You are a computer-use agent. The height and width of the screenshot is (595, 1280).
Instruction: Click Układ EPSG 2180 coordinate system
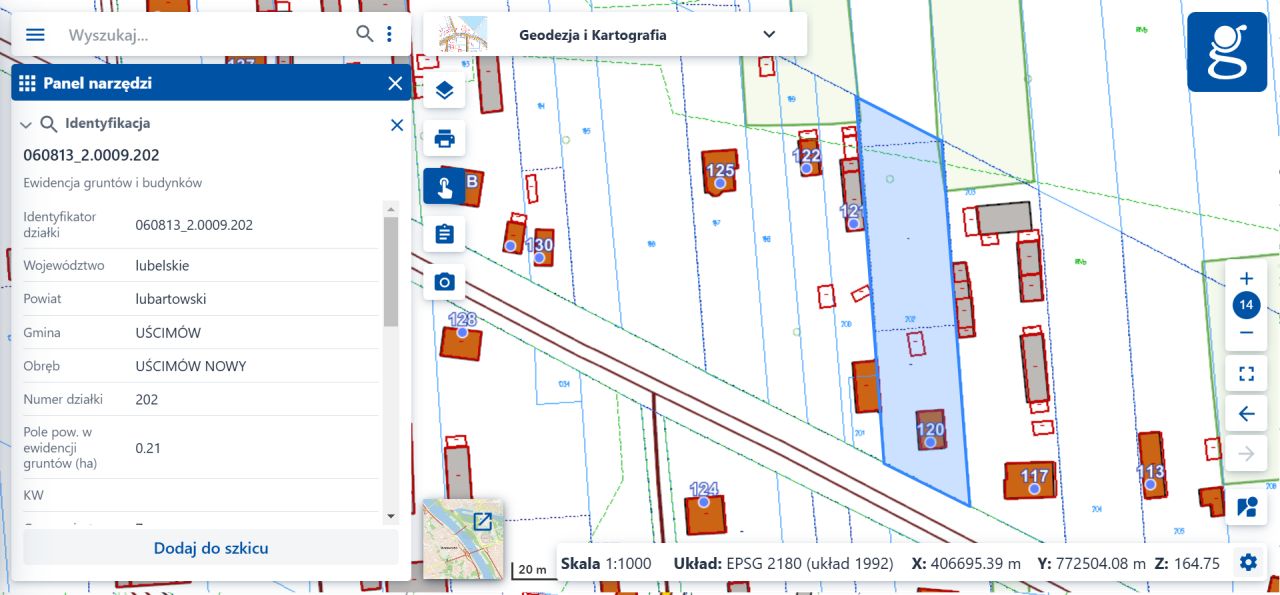(x=783, y=563)
